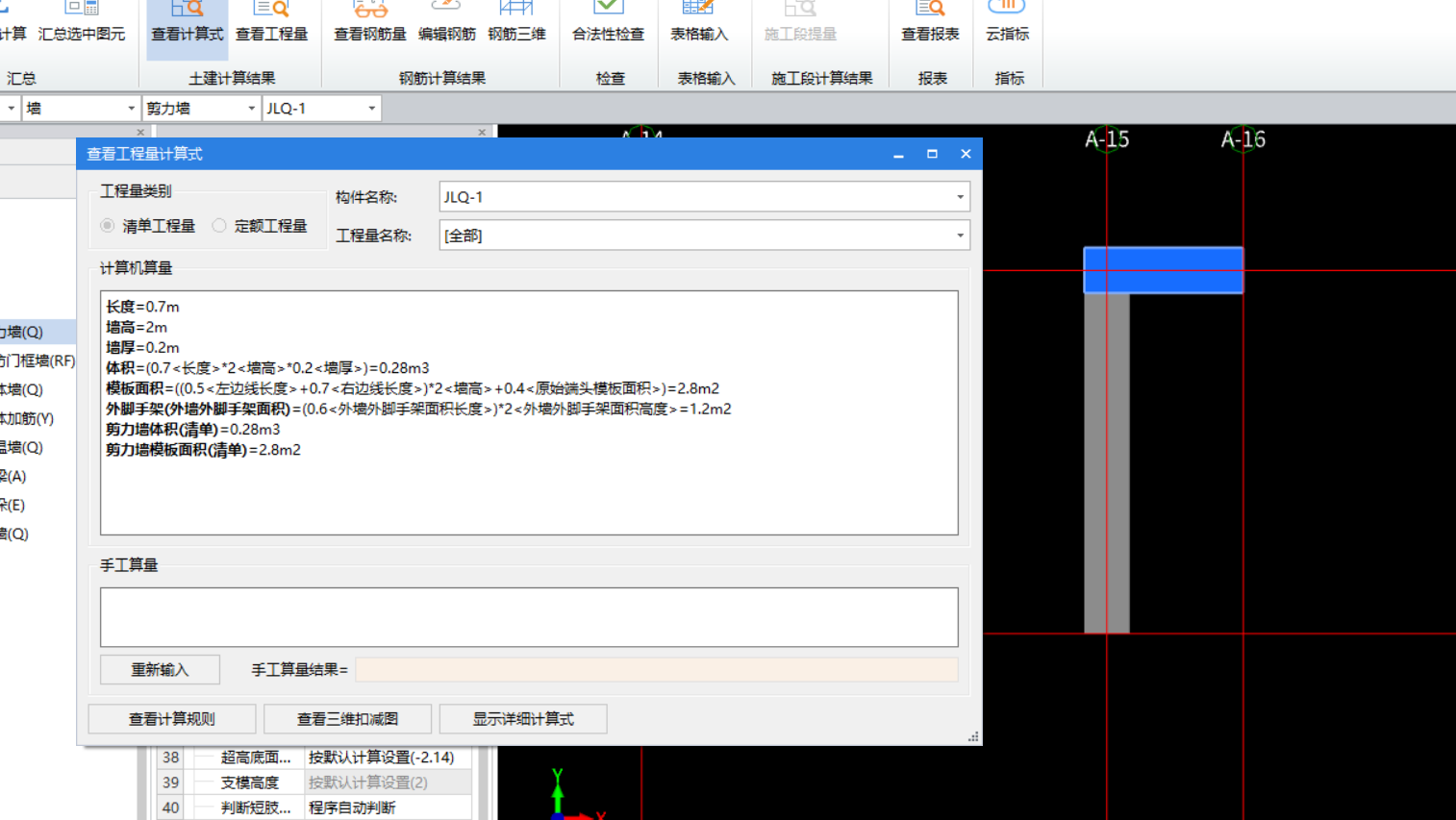
Task: Click the 汇总选中图元 ribbon icon
Action: (x=82, y=21)
